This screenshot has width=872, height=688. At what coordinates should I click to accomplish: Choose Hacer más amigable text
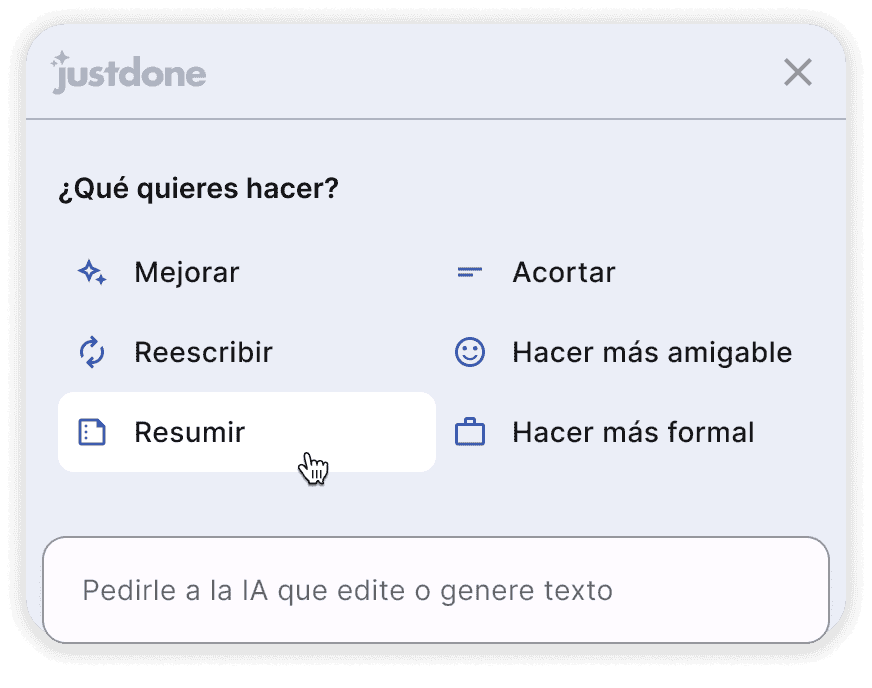tap(652, 353)
